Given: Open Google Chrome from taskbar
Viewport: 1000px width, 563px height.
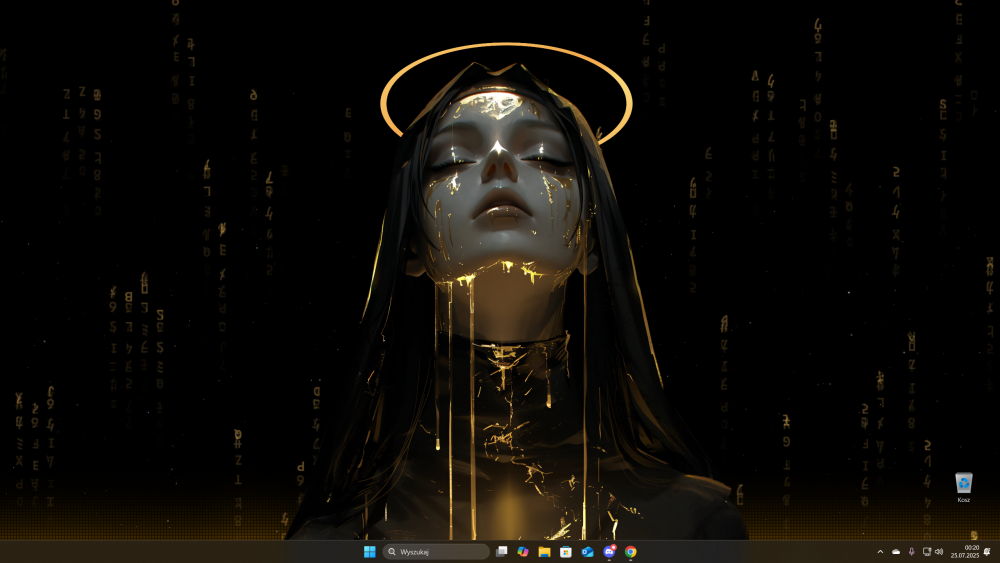Looking at the screenshot, I should (631, 552).
